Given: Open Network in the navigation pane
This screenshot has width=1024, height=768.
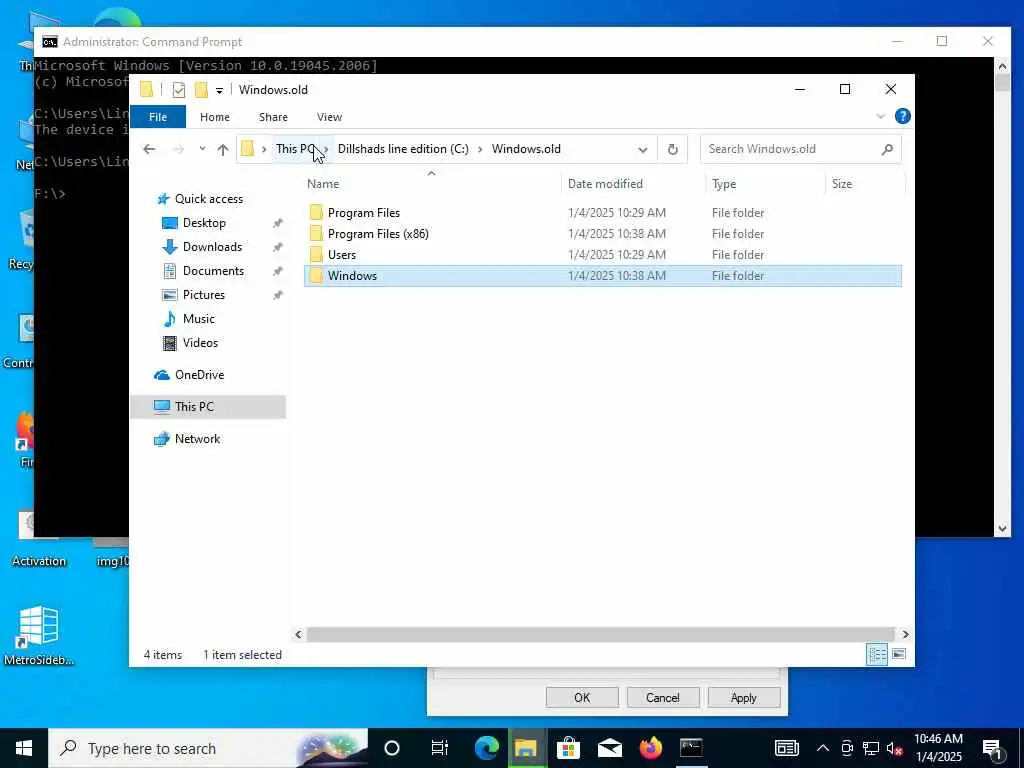Looking at the screenshot, I should click(197, 439).
